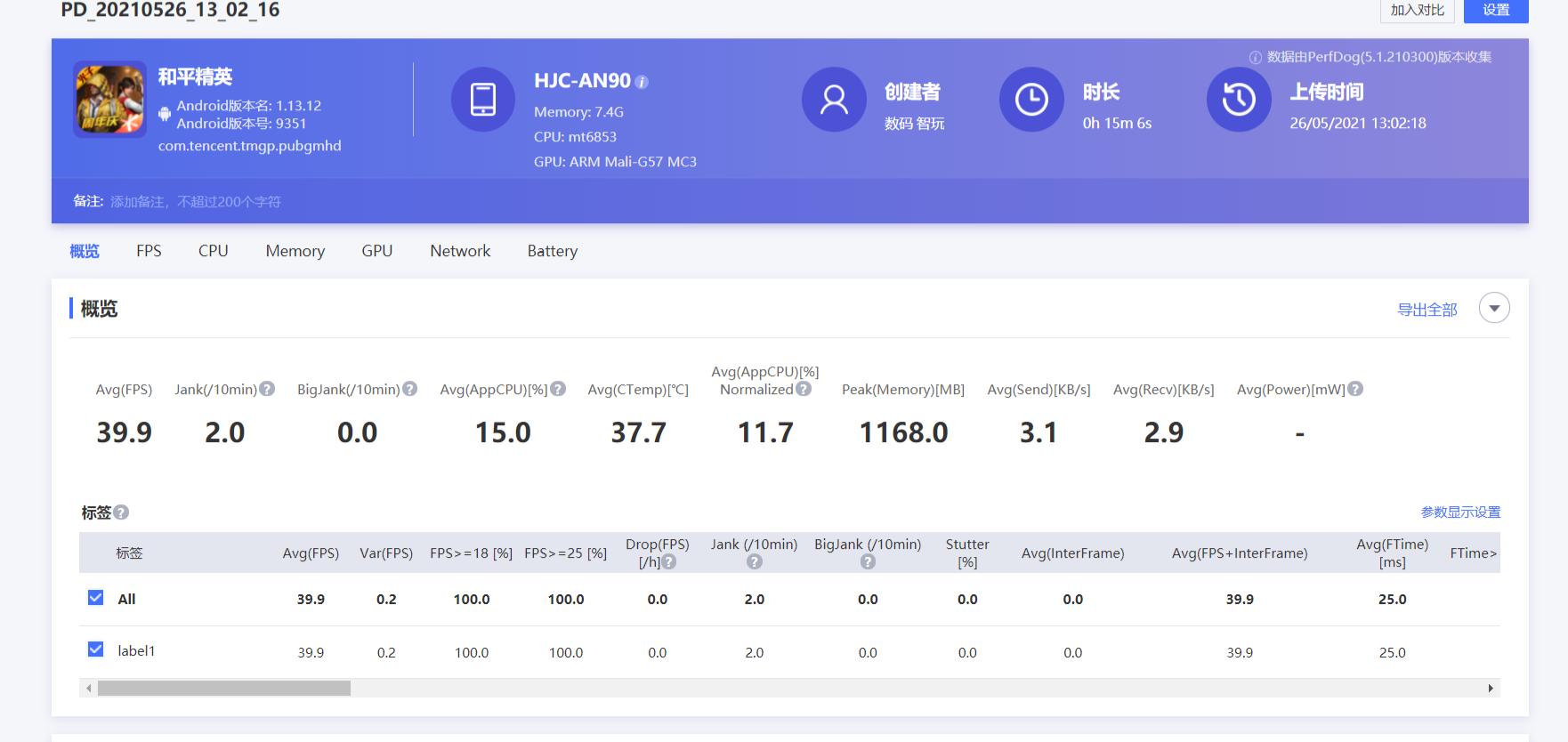This screenshot has width=1568, height=742.
Task: Uncheck the label1 row checkbox
Action: click(96, 649)
